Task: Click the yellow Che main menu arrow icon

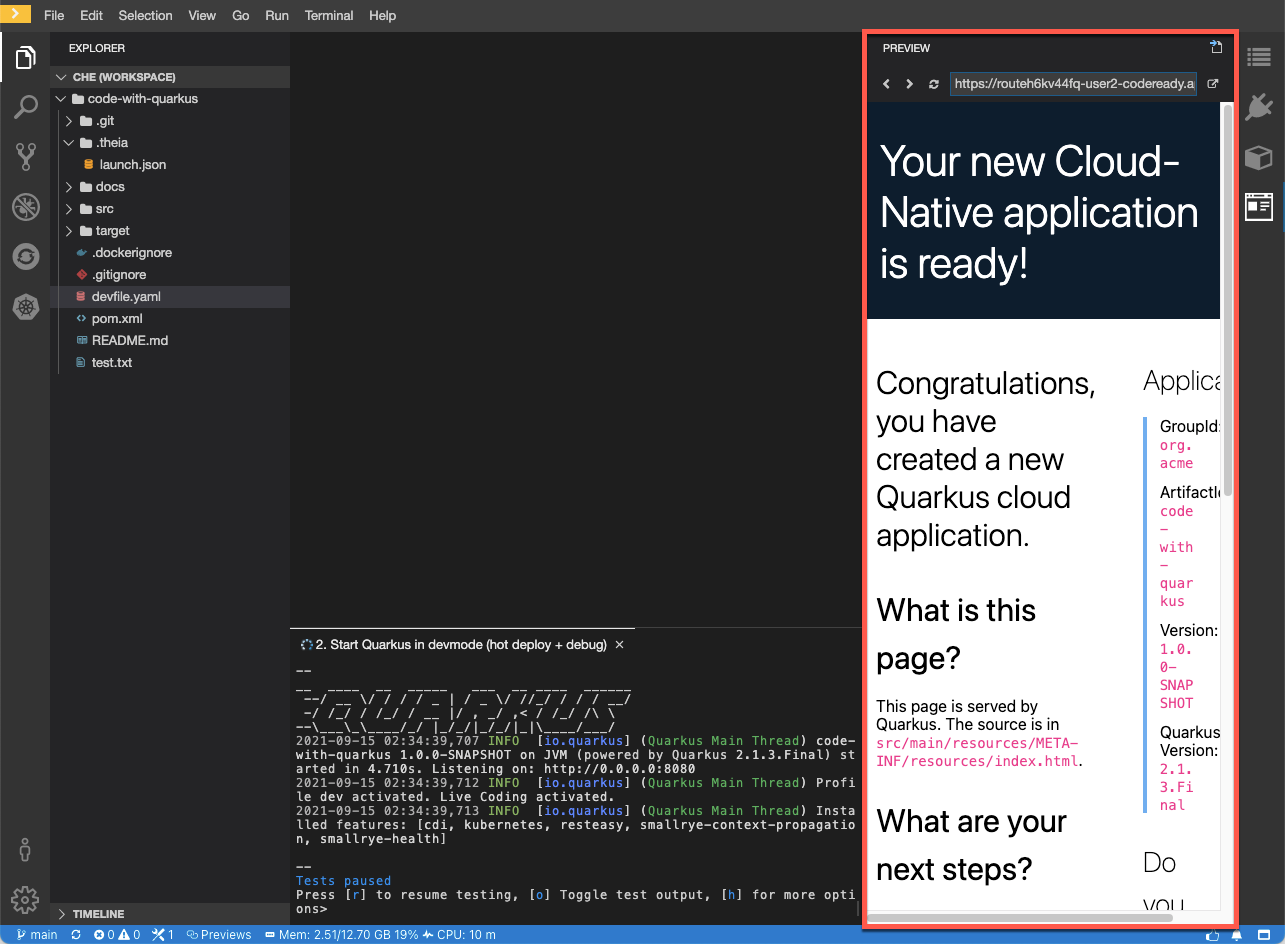Action: point(14,14)
